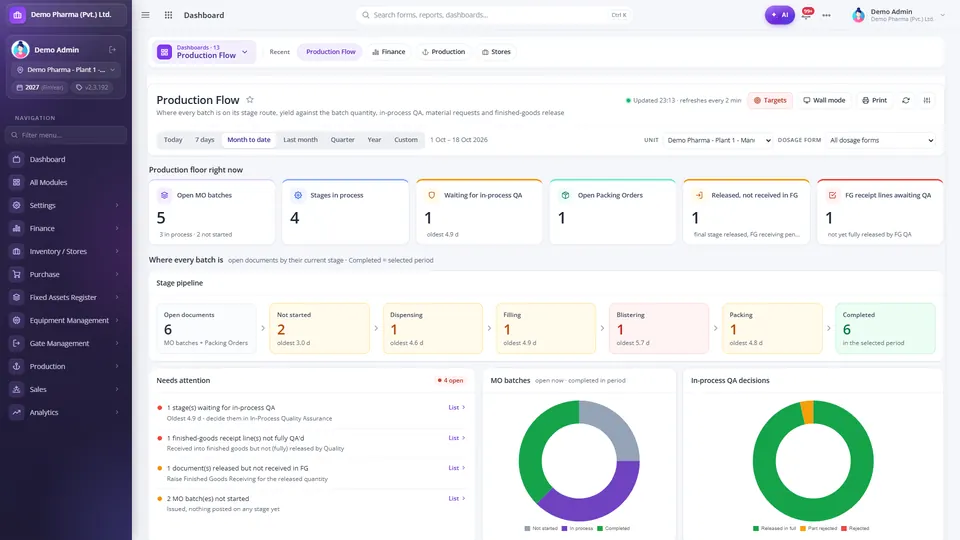Open All Modules in the sidebar
The width and height of the screenshot is (960, 540).
66,182
